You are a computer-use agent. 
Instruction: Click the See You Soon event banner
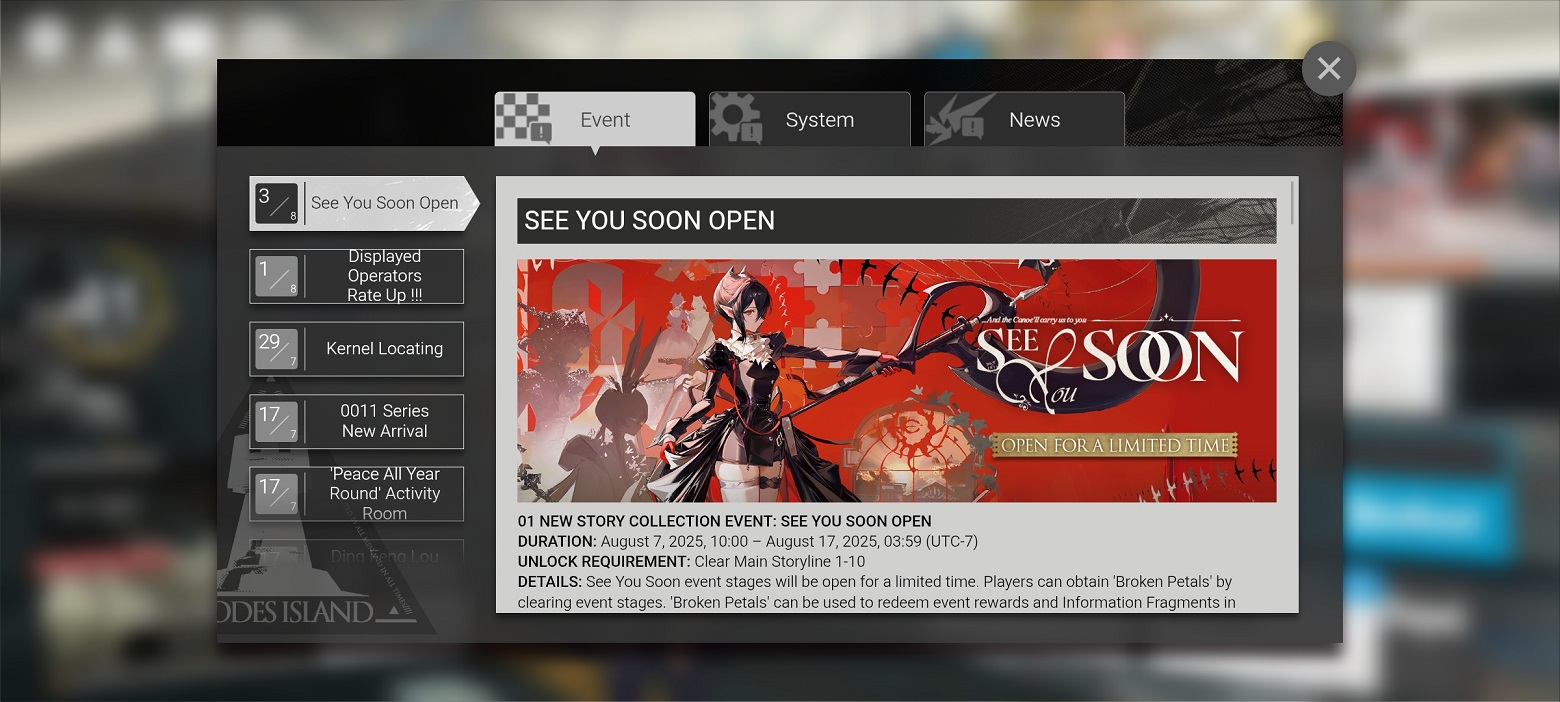coord(897,381)
